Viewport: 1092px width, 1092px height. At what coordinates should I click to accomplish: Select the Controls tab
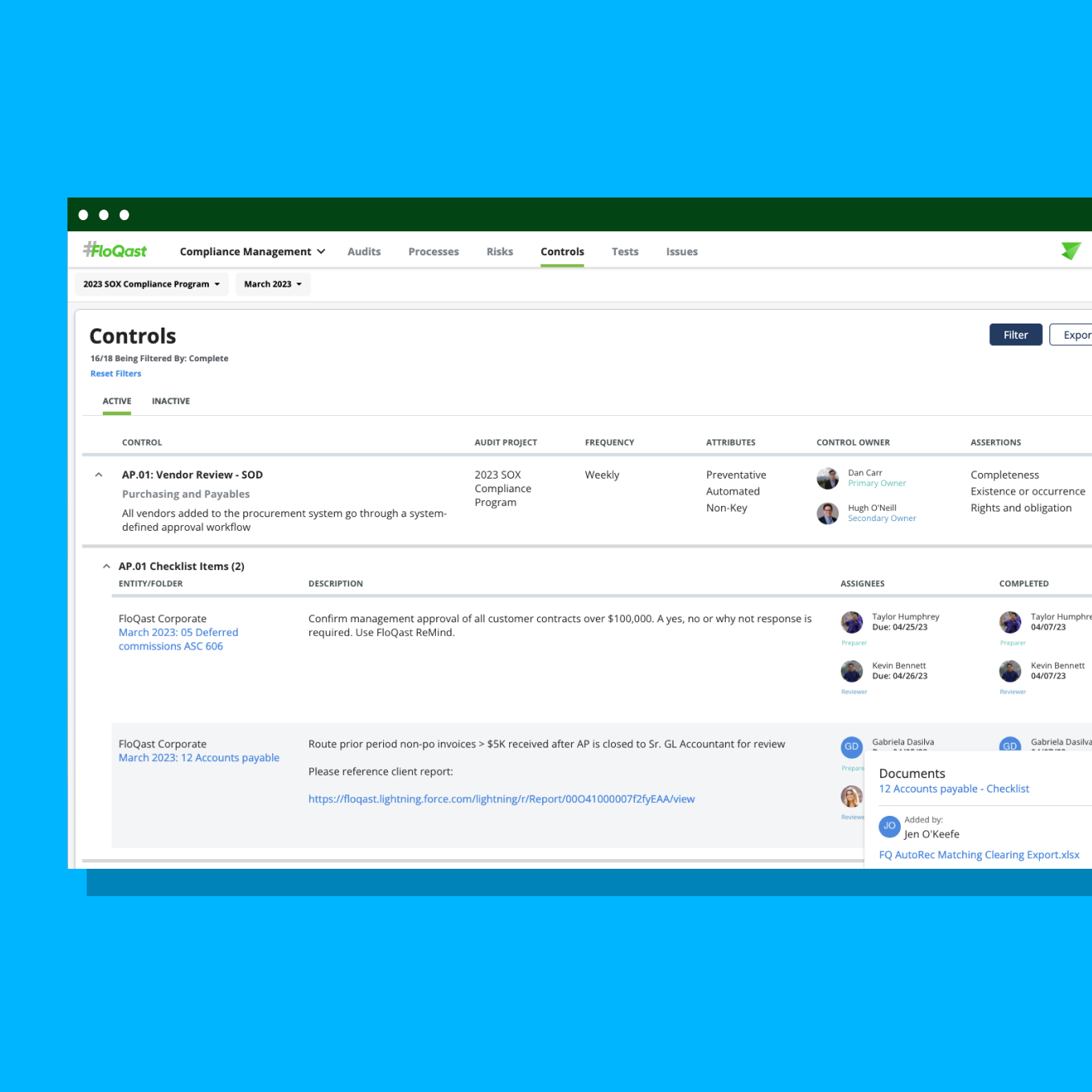pos(562,251)
